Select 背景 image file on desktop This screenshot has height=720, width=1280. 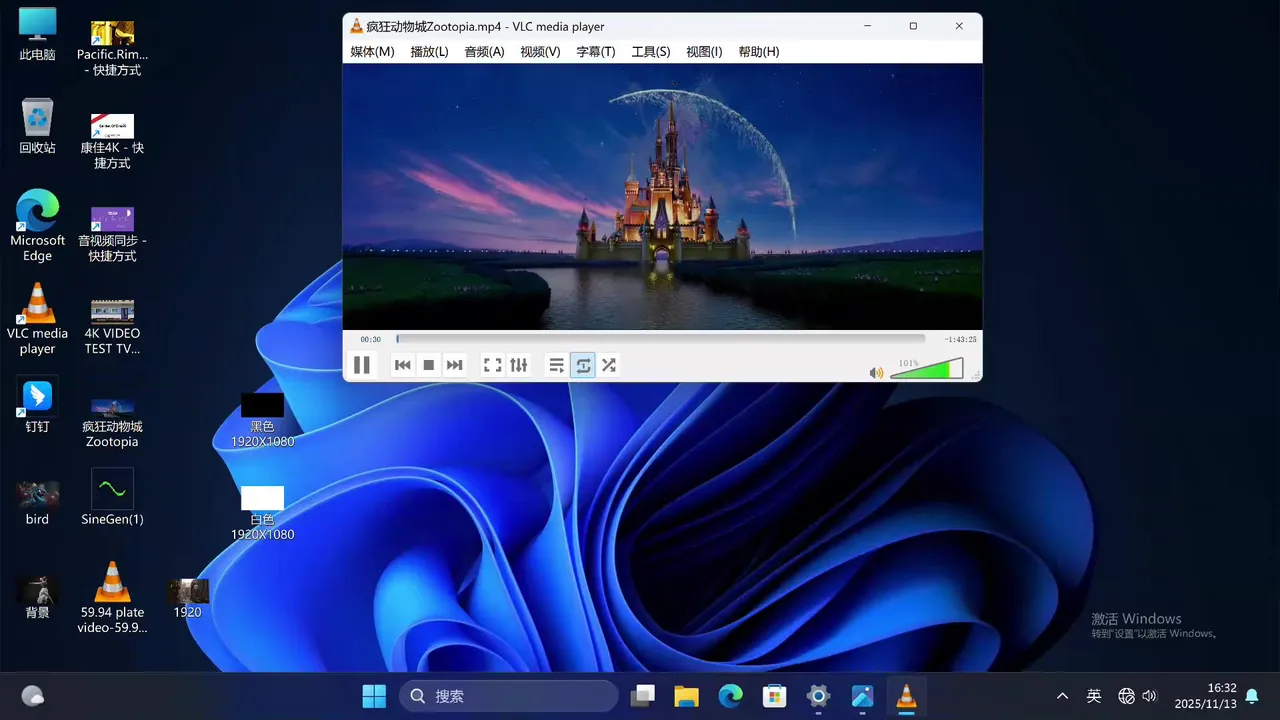coord(37,597)
